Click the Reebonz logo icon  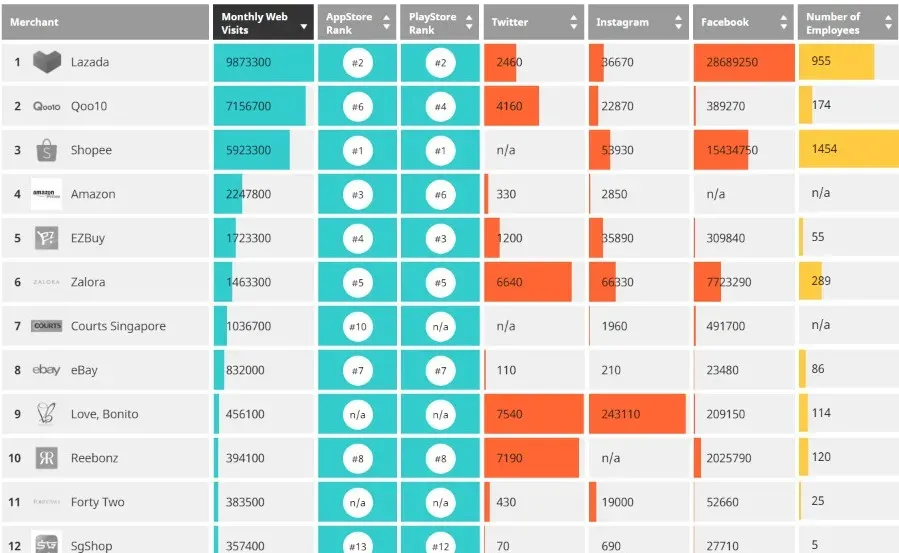pos(46,458)
